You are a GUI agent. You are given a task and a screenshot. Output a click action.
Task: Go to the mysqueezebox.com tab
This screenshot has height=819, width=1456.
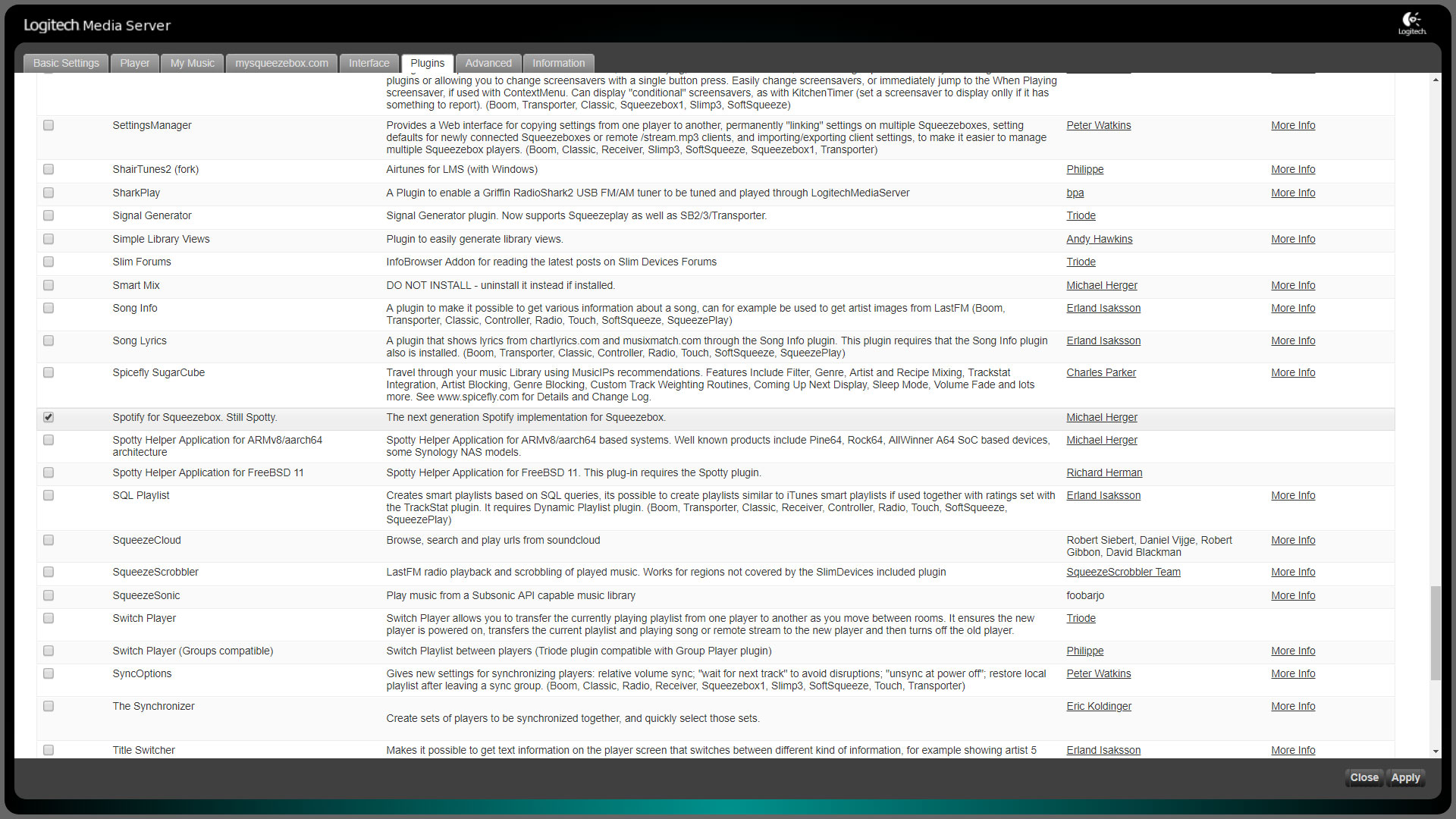(281, 63)
